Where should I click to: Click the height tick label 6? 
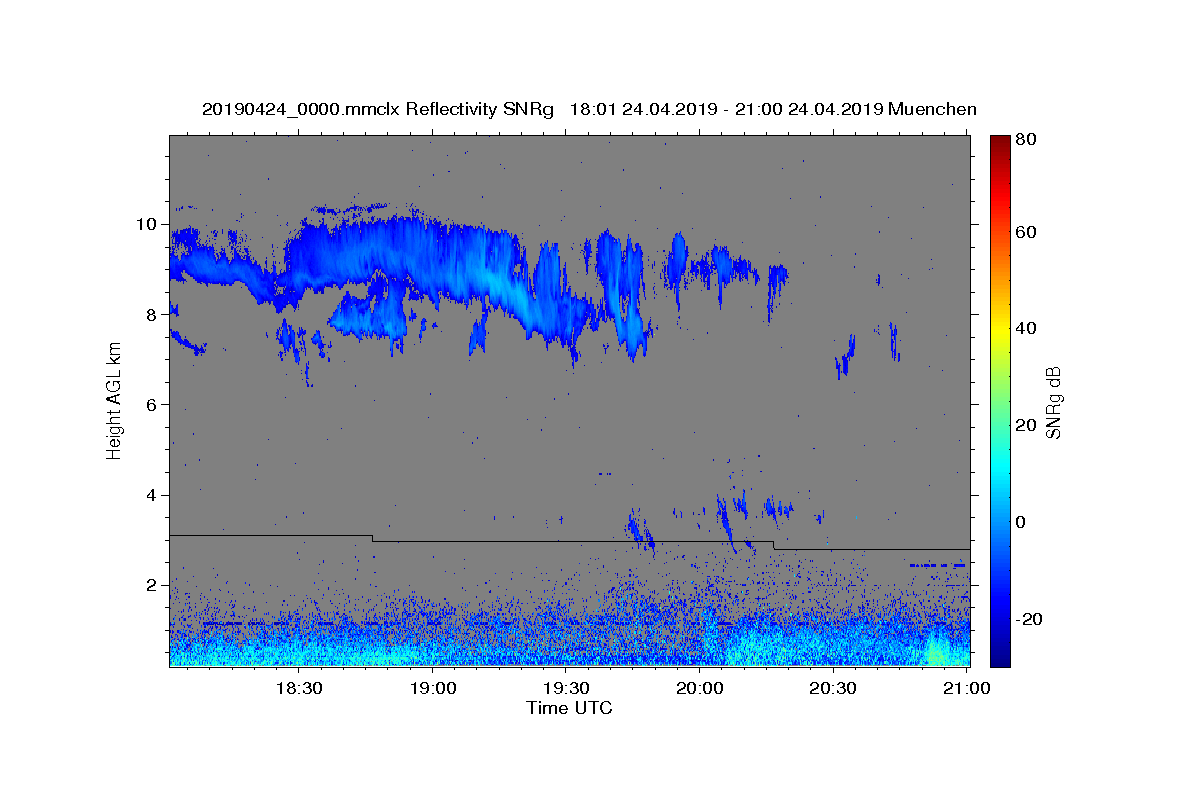tap(154, 405)
